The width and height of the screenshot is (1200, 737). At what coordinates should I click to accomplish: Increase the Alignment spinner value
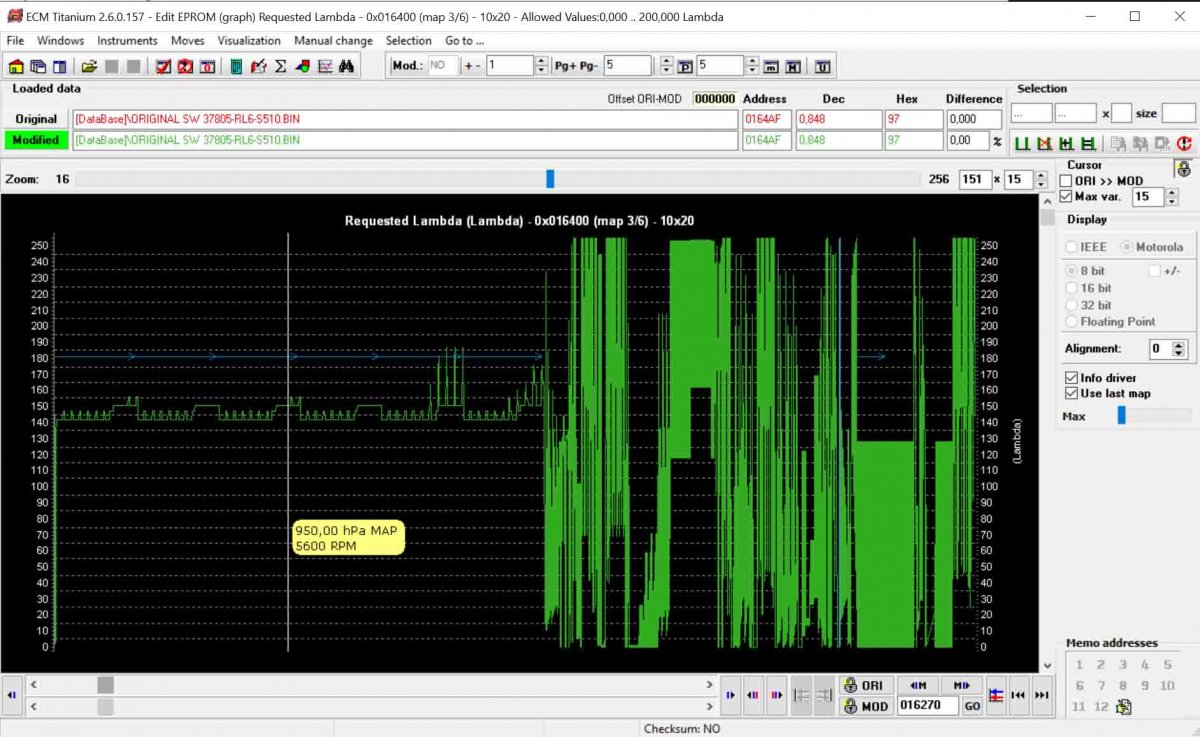[x=1179, y=345]
